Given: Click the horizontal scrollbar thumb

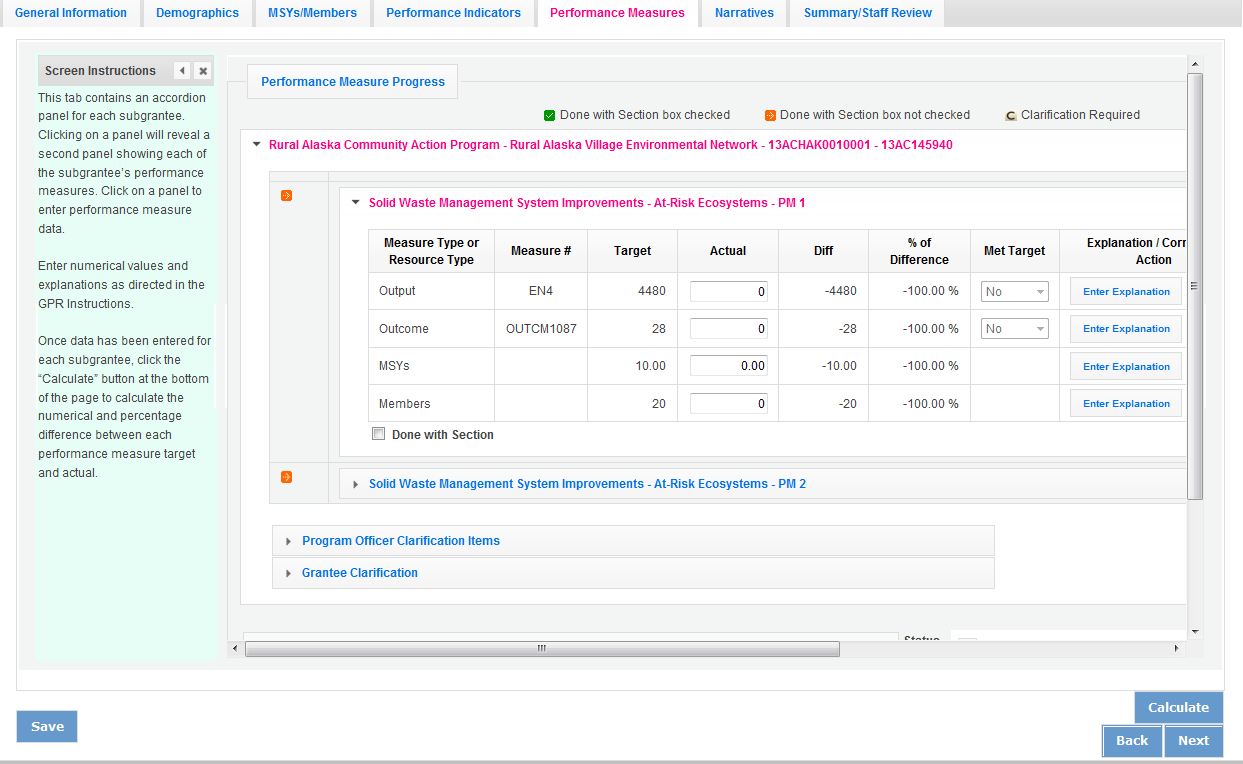Looking at the screenshot, I should (x=541, y=649).
